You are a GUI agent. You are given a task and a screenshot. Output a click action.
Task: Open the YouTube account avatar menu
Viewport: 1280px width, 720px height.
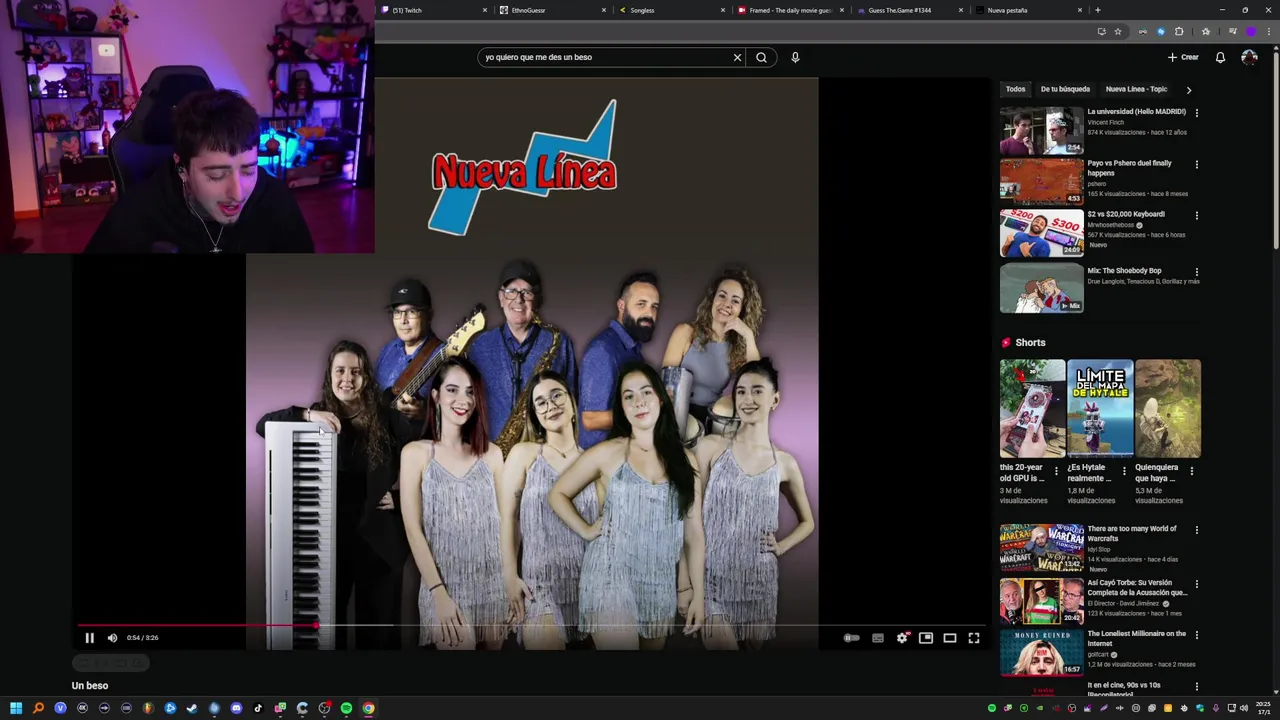click(x=1249, y=57)
